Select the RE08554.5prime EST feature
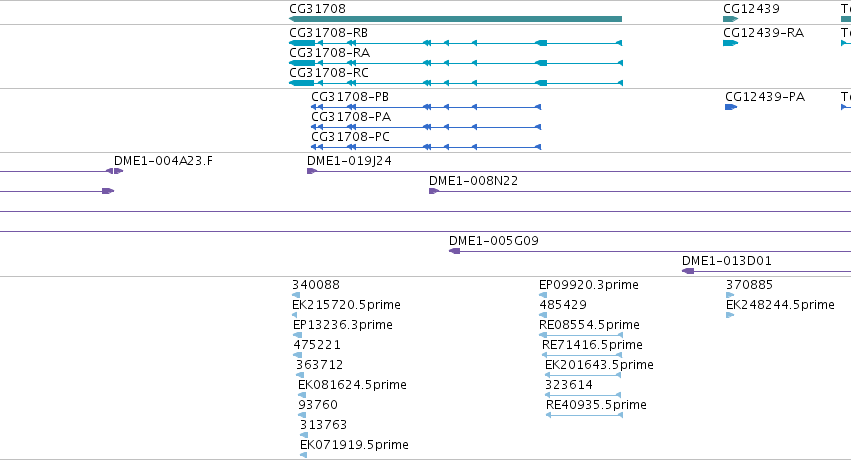Viewport: 851px width, 460px height. click(x=581, y=335)
